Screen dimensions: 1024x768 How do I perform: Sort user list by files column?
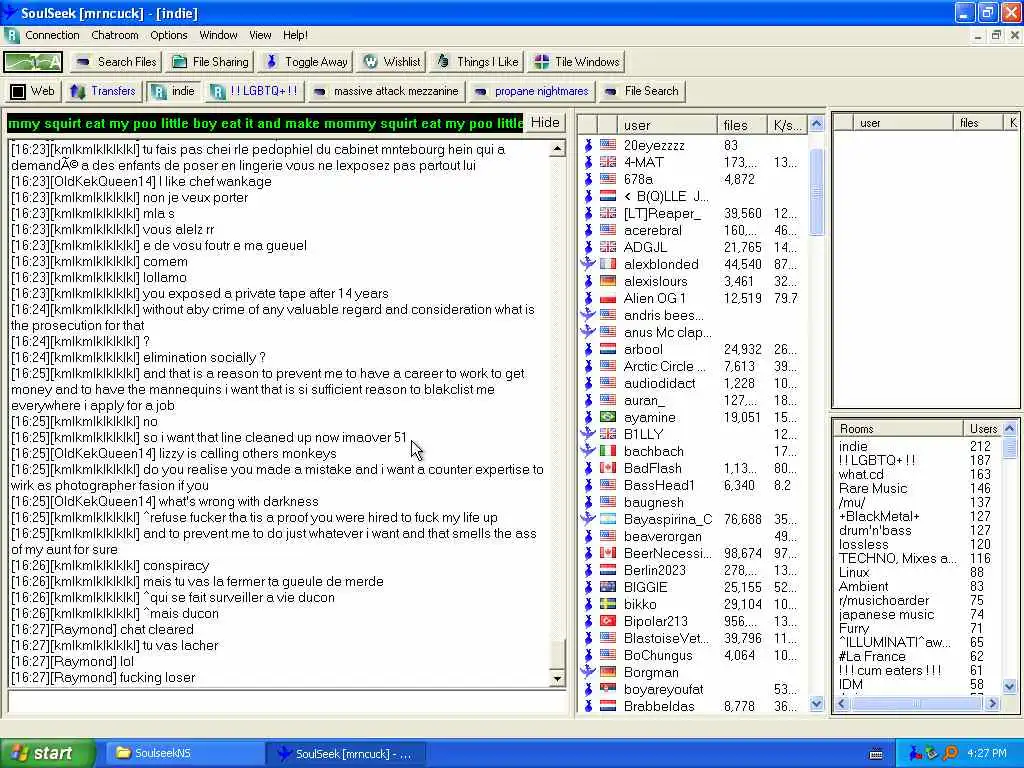tap(741, 125)
